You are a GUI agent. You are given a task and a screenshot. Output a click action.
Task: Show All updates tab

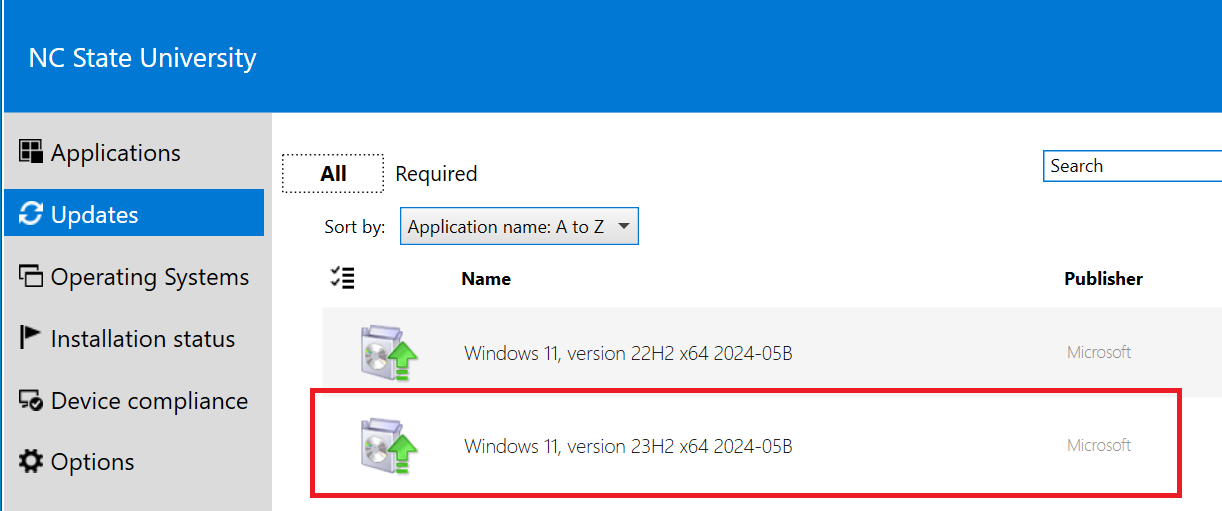[333, 174]
